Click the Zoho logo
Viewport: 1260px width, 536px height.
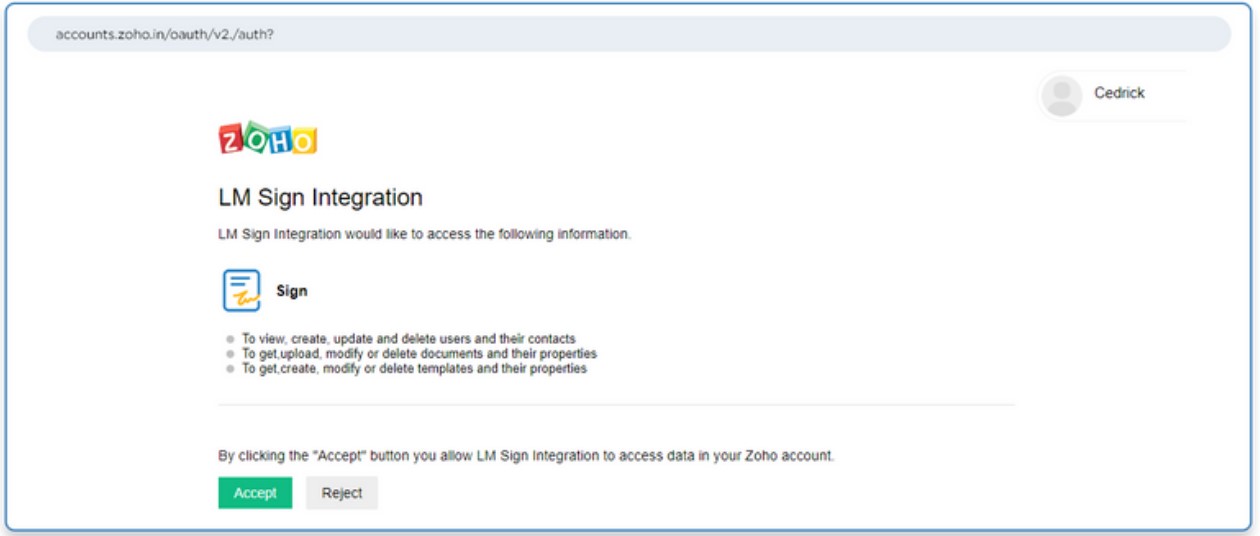point(267,139)
